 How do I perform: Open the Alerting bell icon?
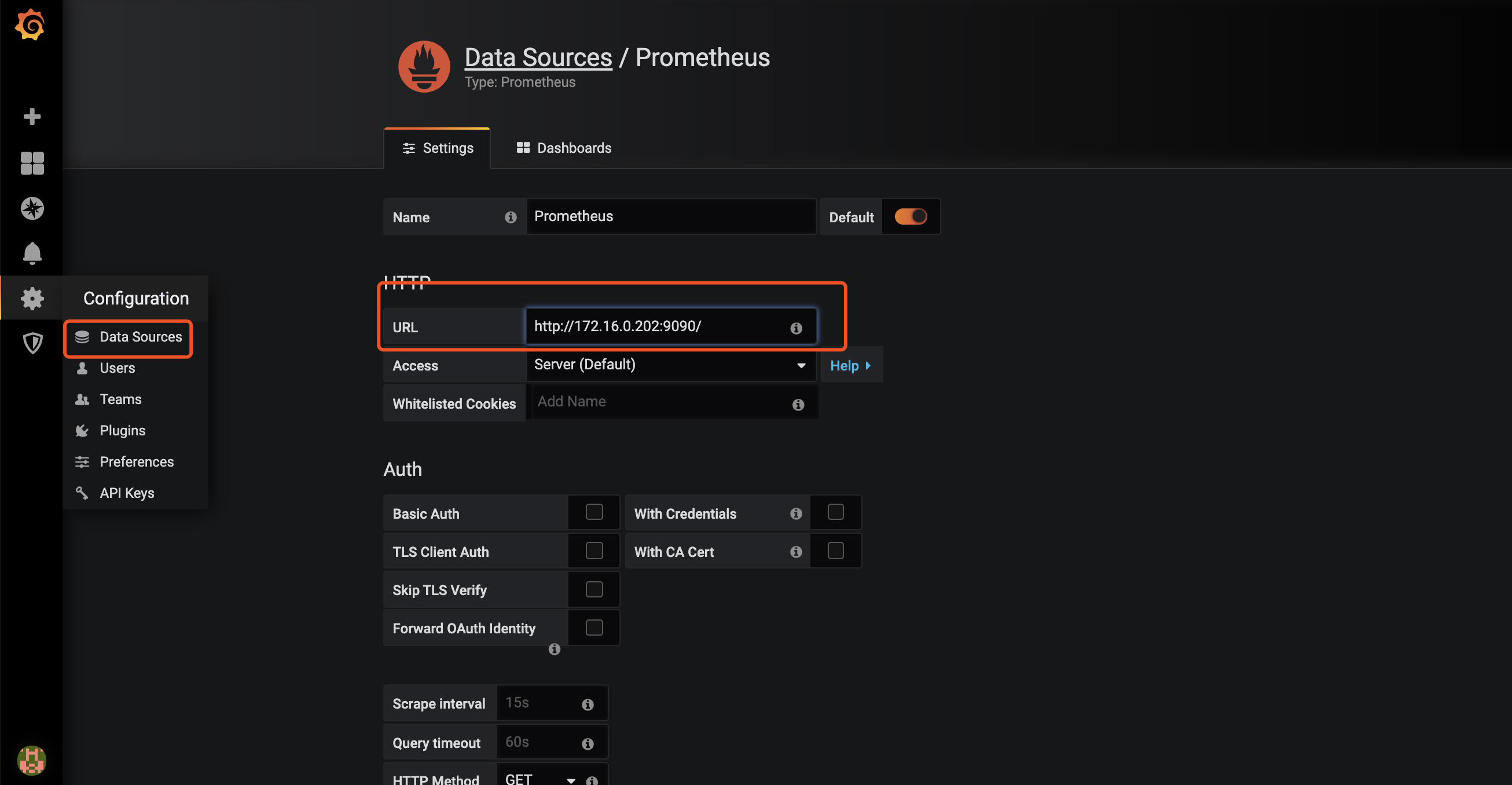[x=32, y=253]
